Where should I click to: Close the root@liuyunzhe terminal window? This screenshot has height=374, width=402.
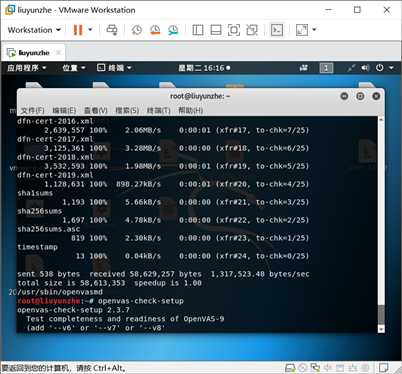click(x=376, y=96)
